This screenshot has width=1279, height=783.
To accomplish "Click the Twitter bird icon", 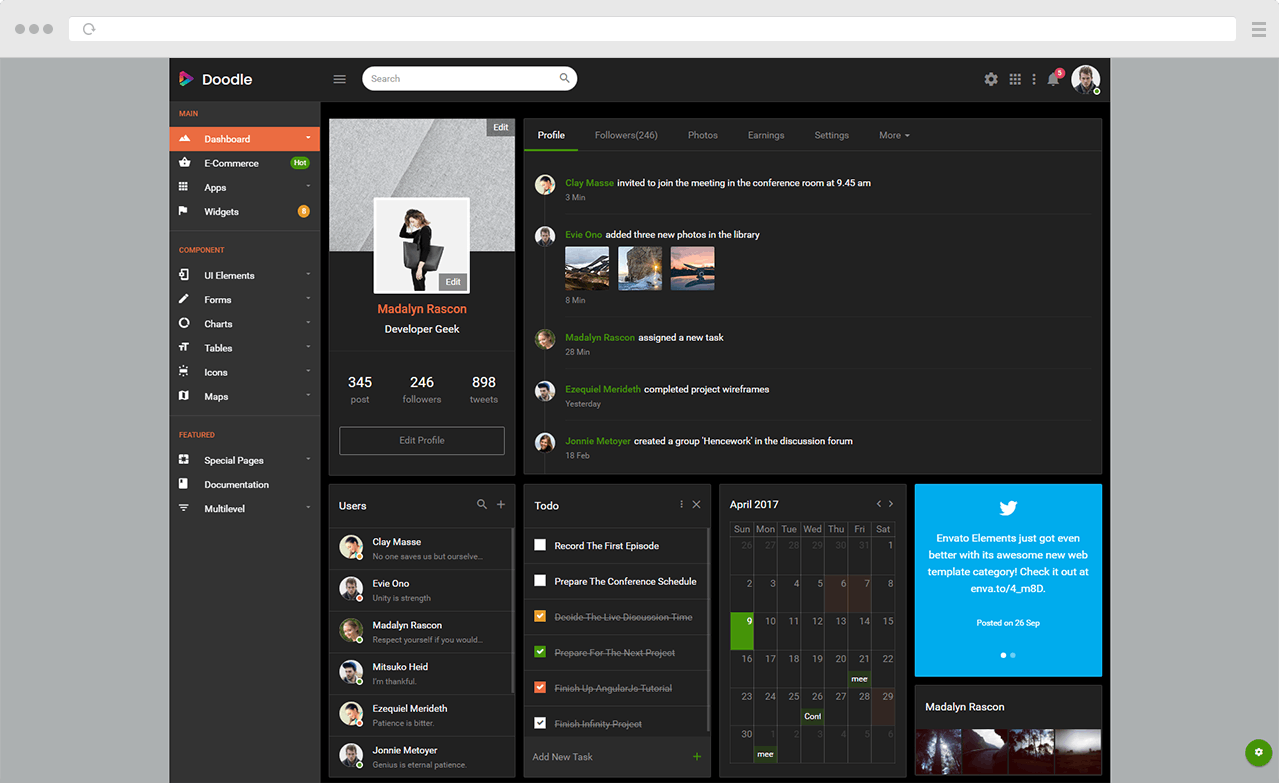I will (x=1008, y=508).
